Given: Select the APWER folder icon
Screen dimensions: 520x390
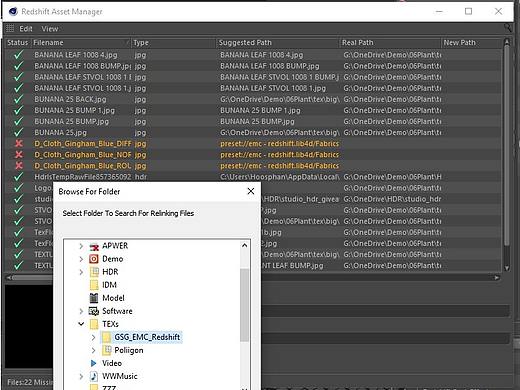Looking at the screenshot, I should click(x=94, y=246).
